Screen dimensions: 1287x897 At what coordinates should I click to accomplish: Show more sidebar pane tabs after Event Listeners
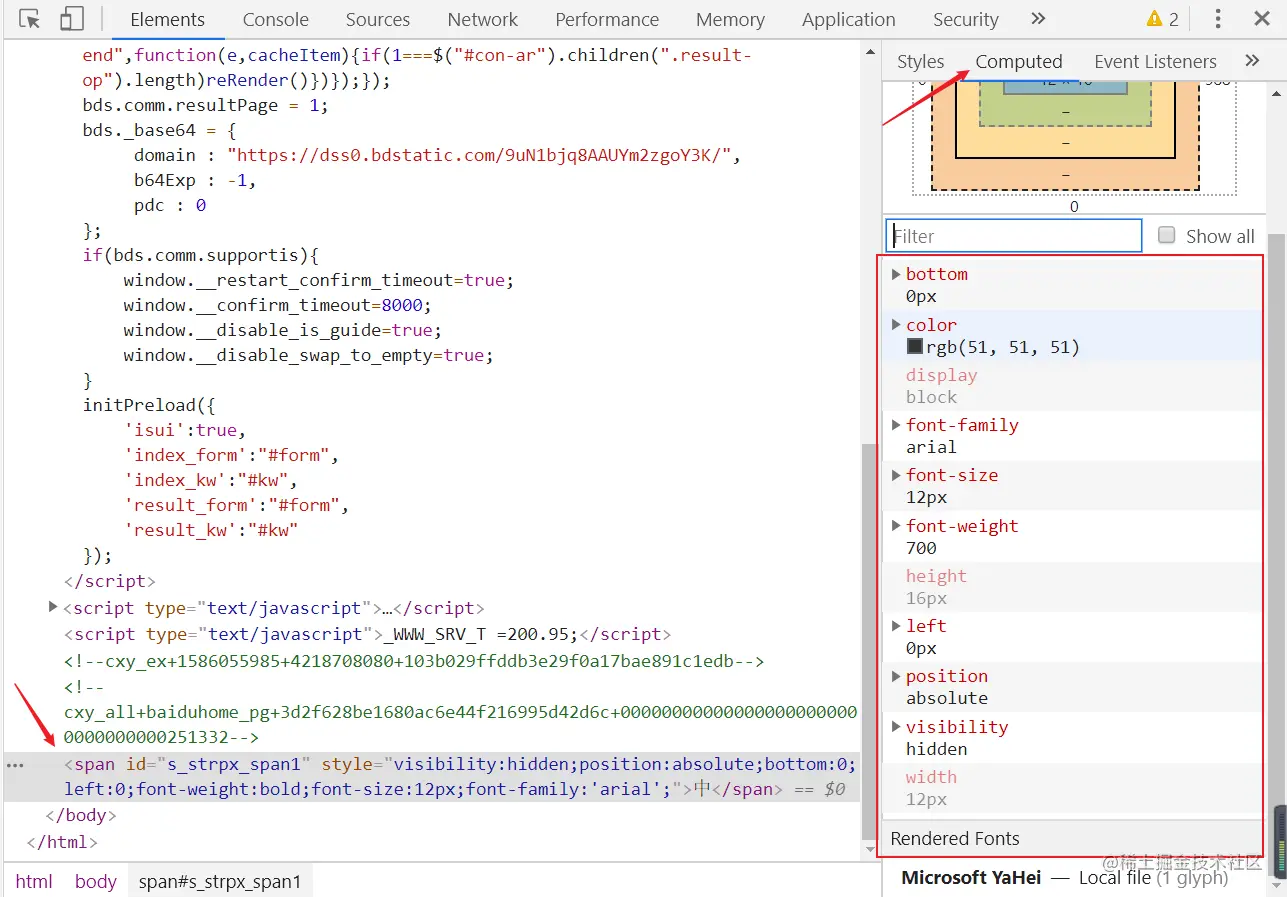coord(1252,61)
